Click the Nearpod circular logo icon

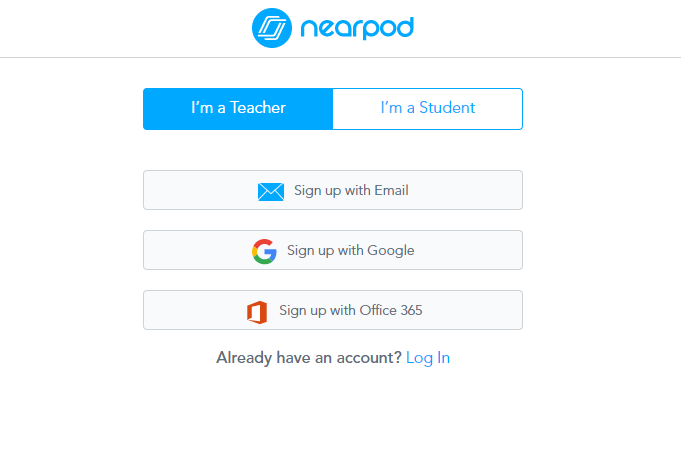point(271,28)
